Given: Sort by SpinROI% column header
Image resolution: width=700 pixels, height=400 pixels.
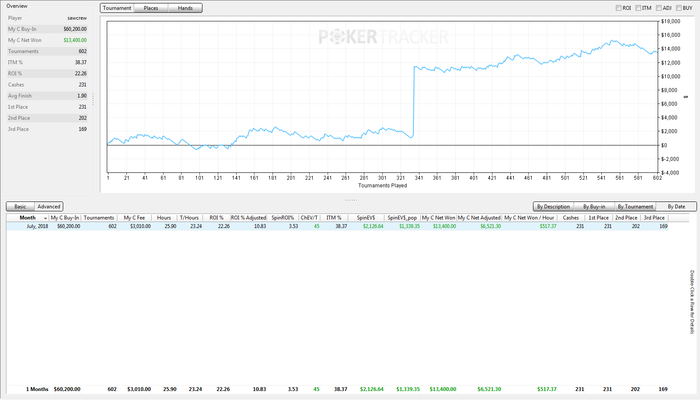Looking at the screenshot, I should tap(283, 218).
